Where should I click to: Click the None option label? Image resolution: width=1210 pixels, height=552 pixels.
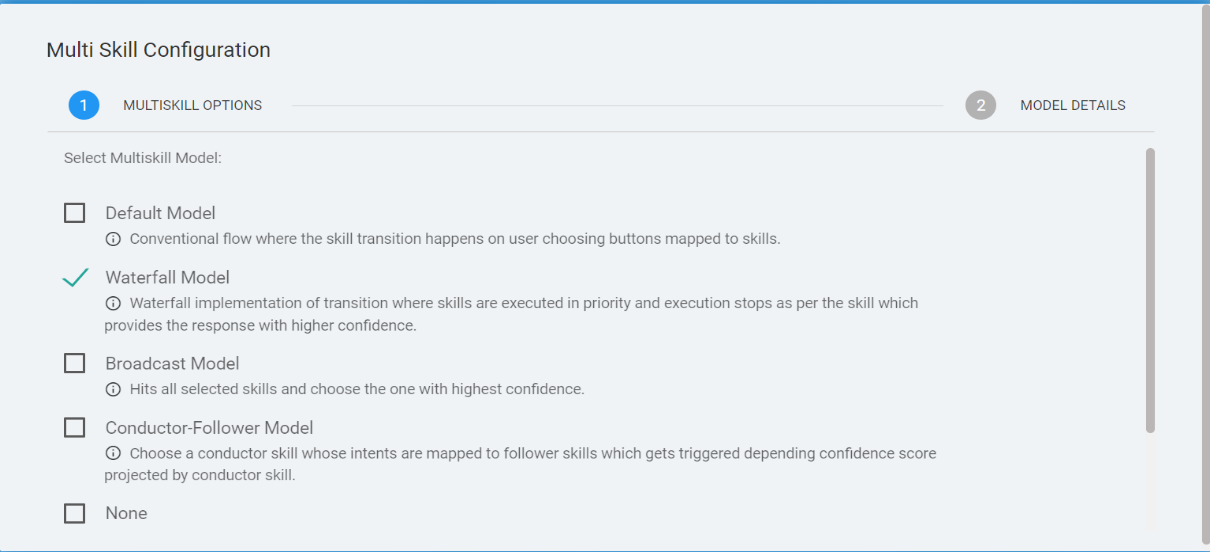pyautogui.click(x=126, y=513)
